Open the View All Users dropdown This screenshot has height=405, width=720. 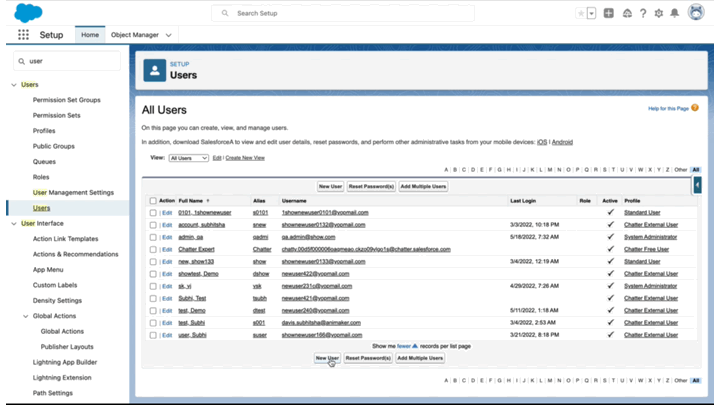coord(189,158)
